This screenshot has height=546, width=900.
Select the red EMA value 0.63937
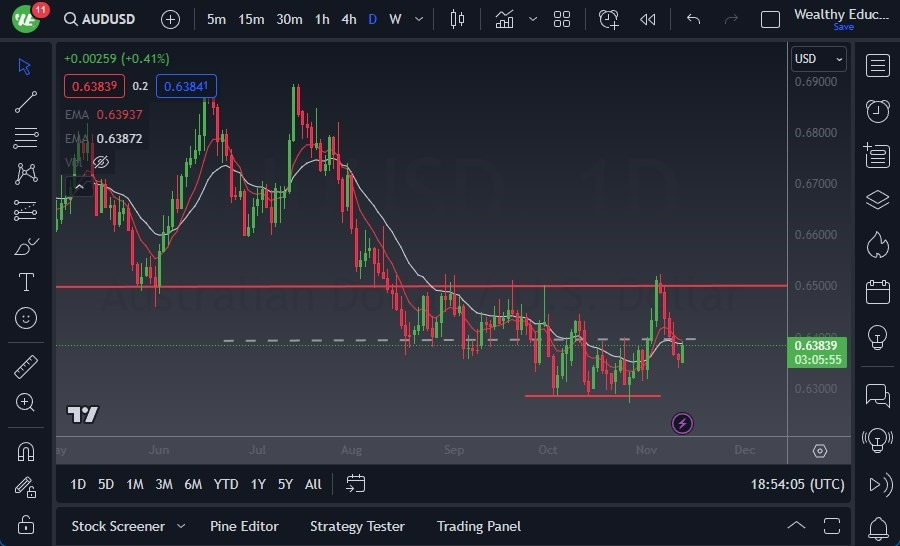coord(119,114)
